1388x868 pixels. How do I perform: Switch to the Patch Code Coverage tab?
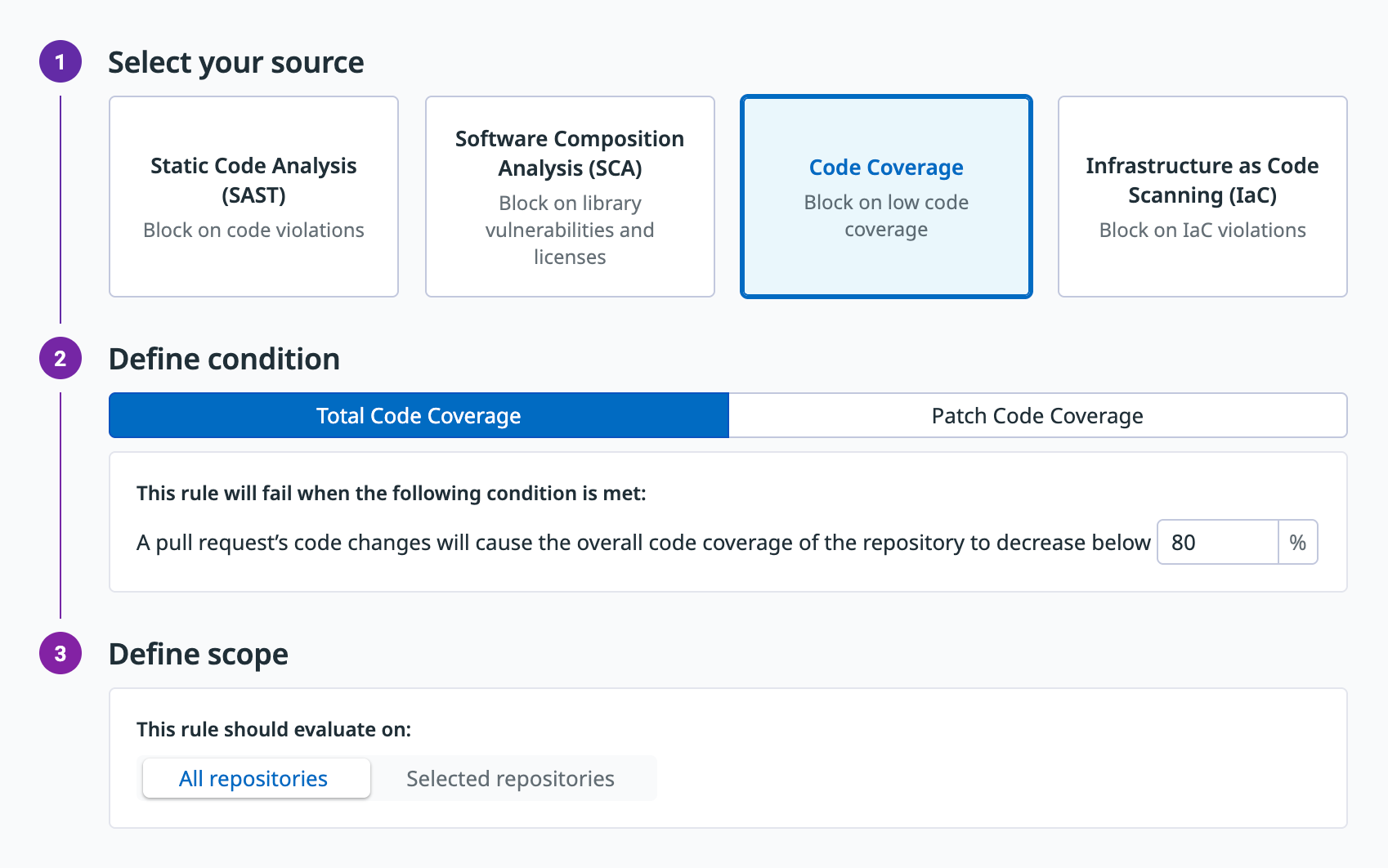point(1037,416)
